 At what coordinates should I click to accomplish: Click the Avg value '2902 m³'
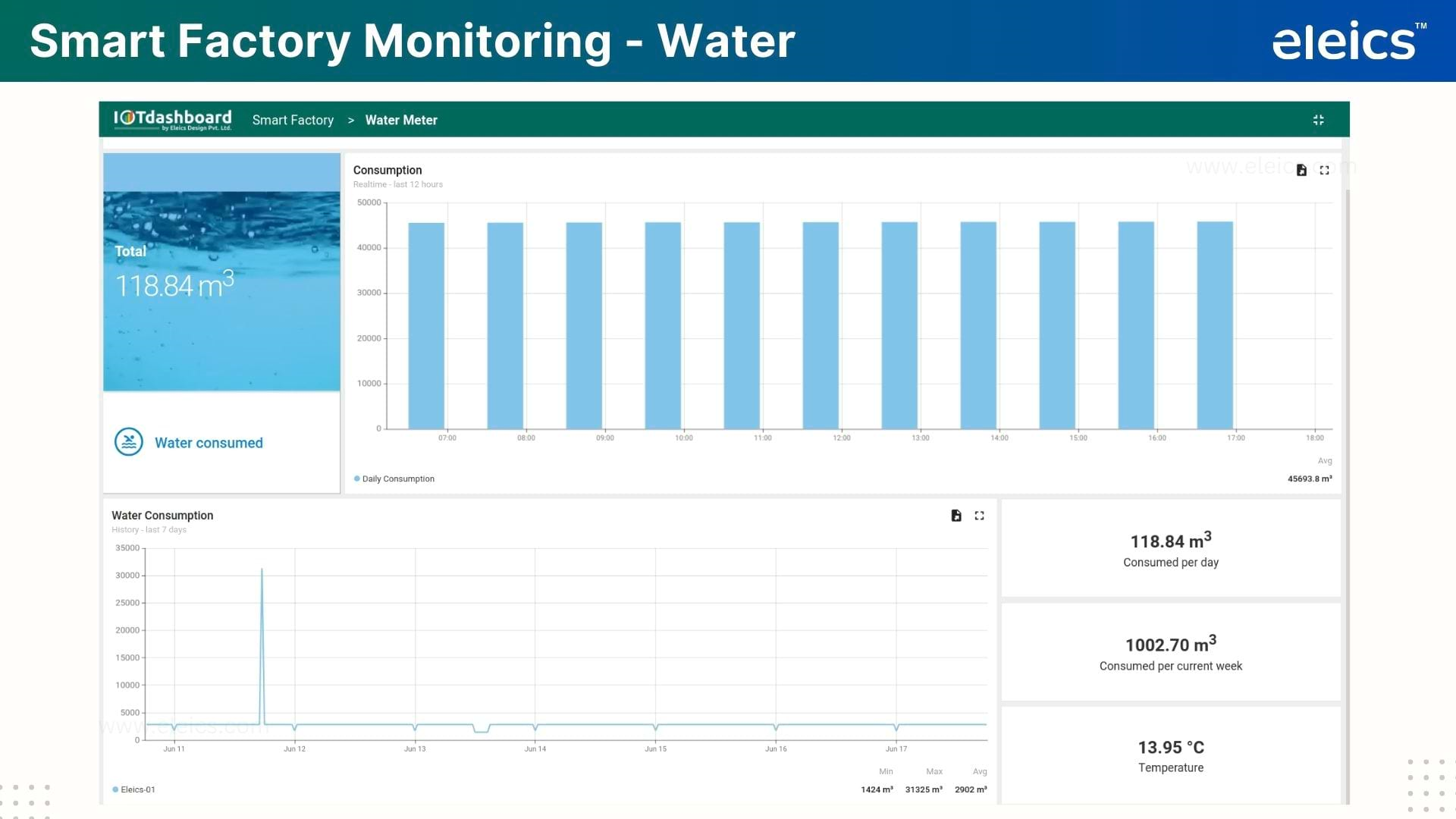[971, 789]
